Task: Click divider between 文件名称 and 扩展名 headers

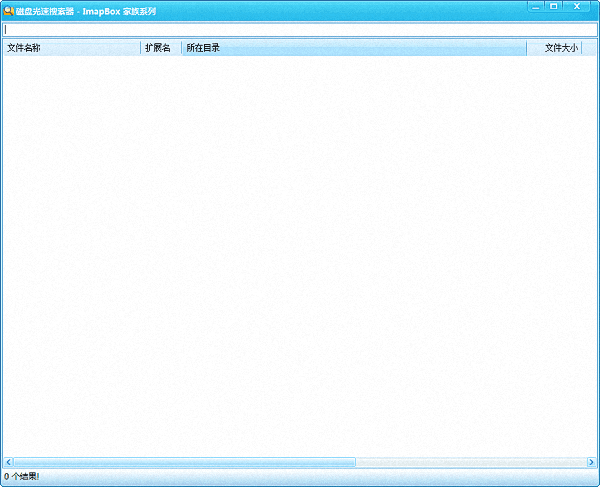Action: pos(141,47)
